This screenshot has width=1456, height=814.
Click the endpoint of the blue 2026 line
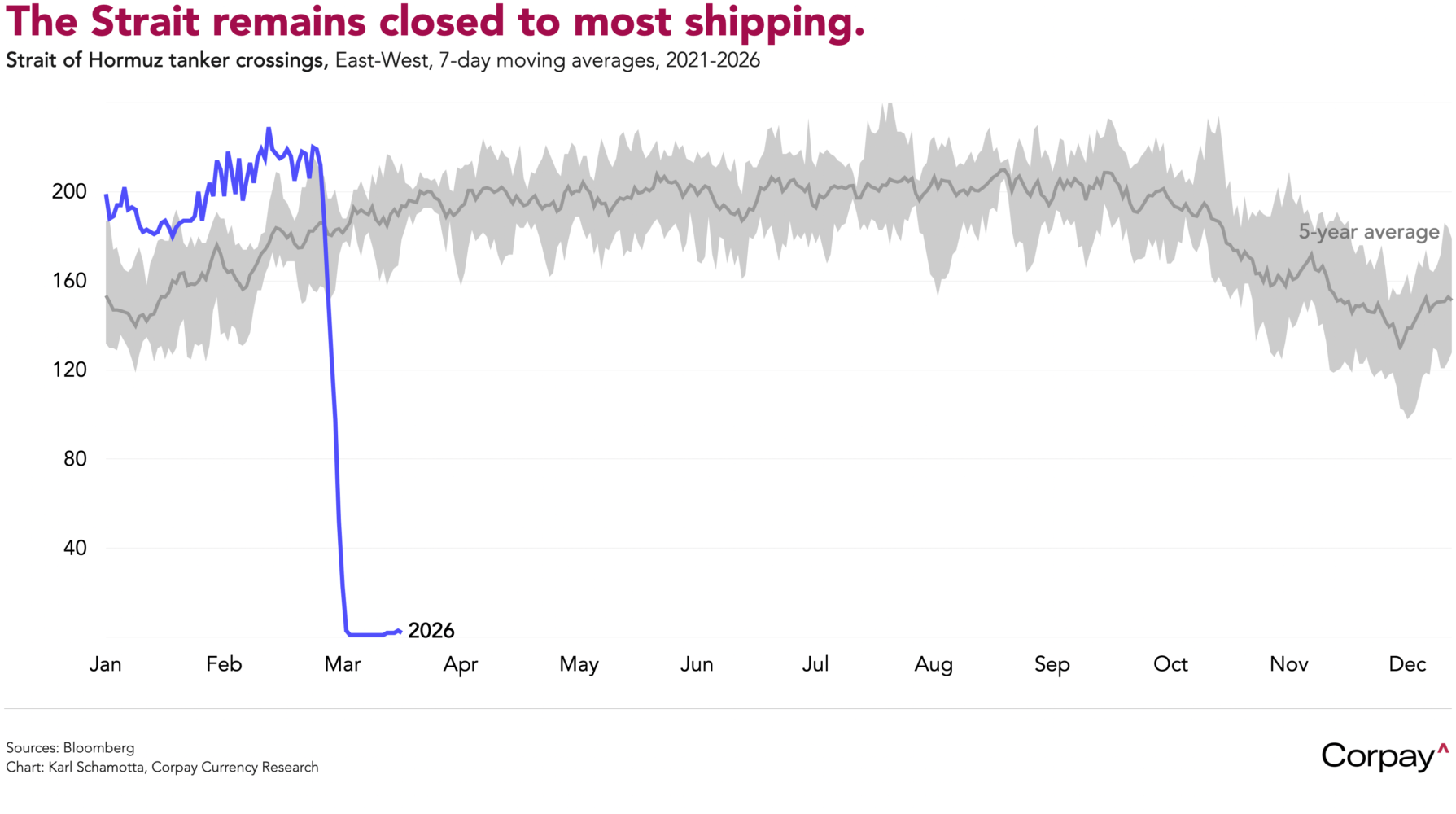tap(400, 631)
